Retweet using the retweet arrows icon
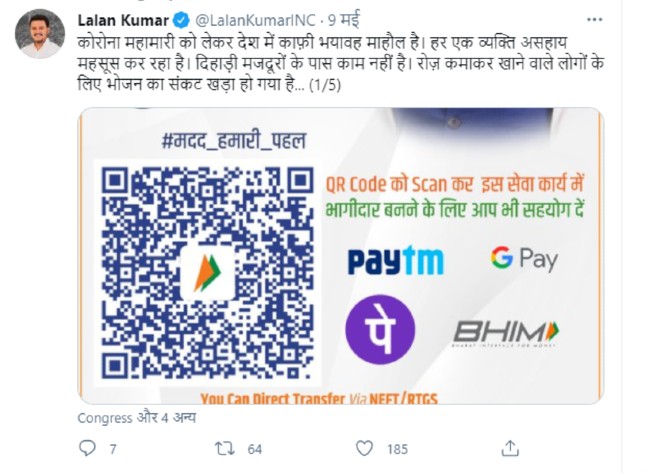650x473 pixels. pos(225,449)
